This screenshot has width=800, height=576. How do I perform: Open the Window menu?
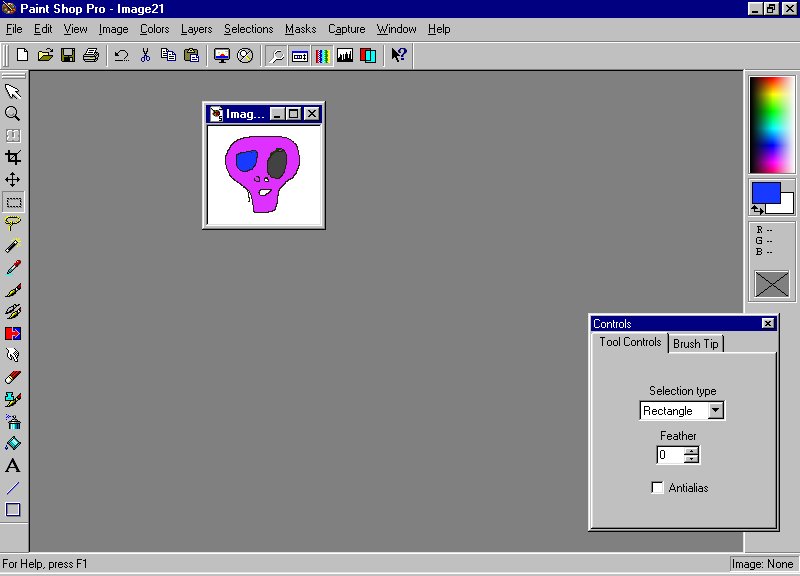pos(396,29)
